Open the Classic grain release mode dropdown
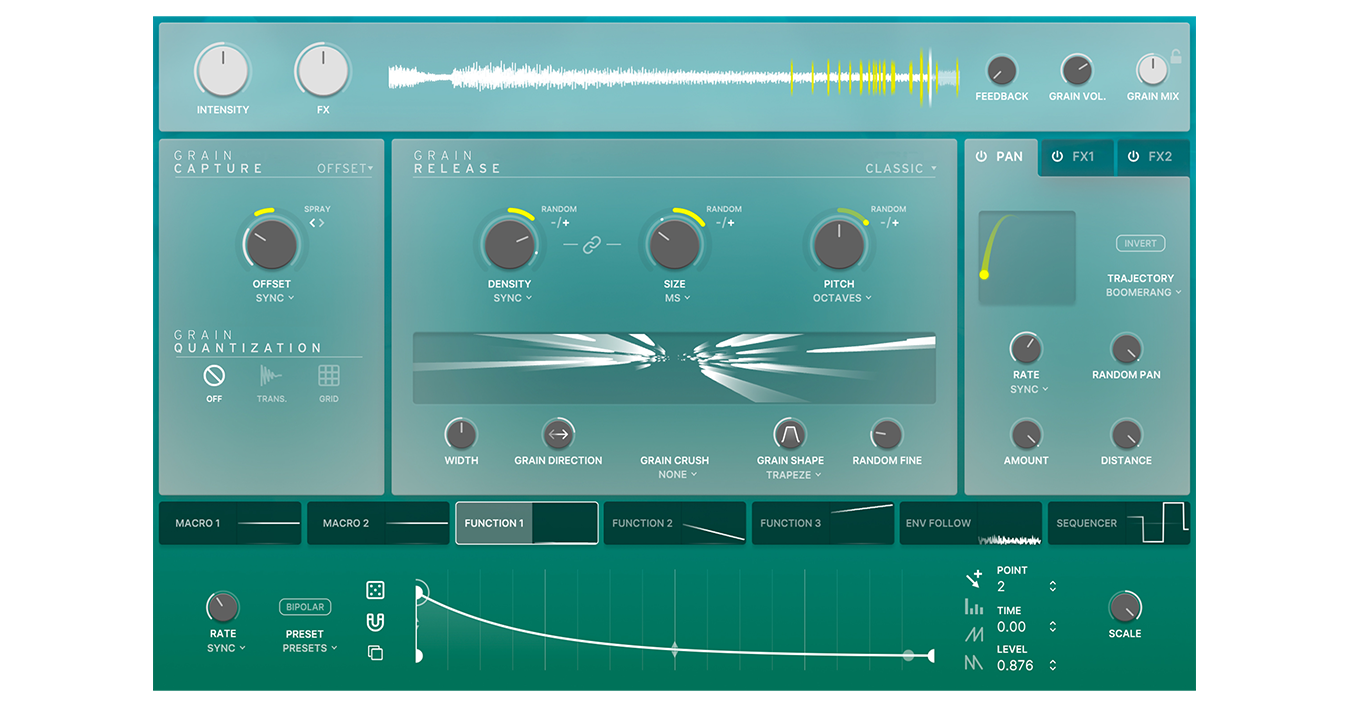 pos(900,169)
